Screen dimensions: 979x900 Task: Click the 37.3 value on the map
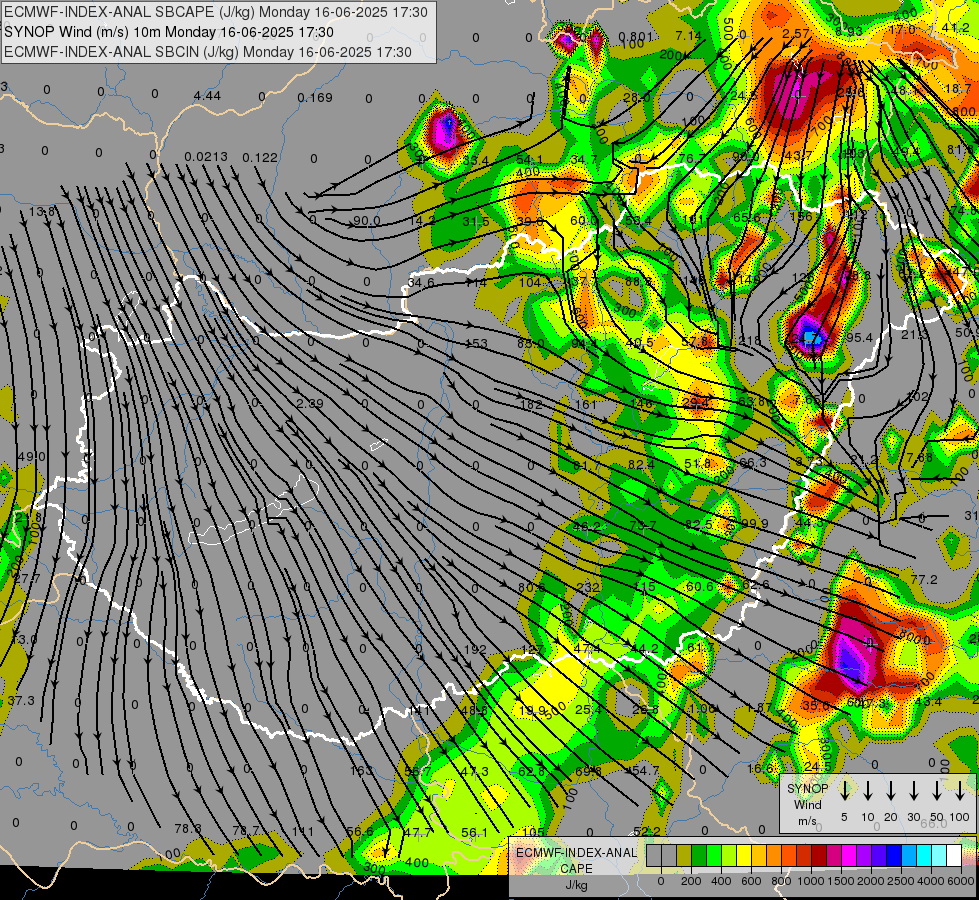click(x=21, y=701)
